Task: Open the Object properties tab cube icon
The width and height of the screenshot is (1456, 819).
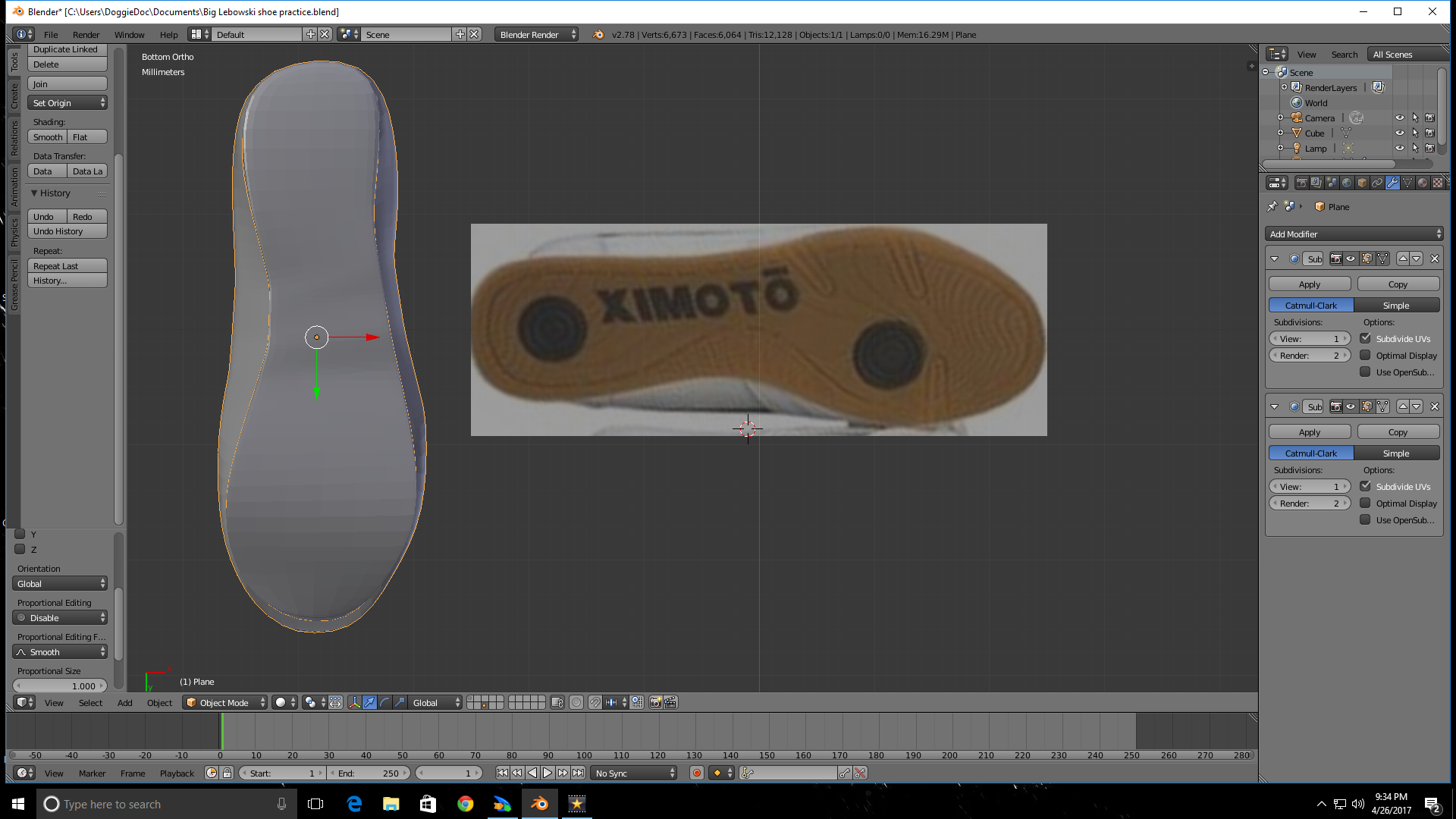Action: [1362, 183]
